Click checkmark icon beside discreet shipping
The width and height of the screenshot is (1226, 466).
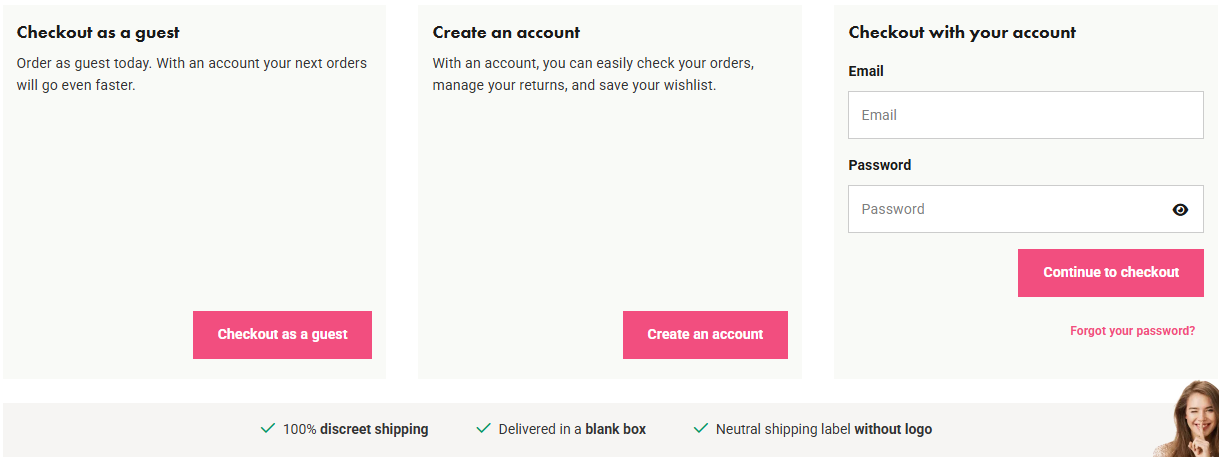267,428
